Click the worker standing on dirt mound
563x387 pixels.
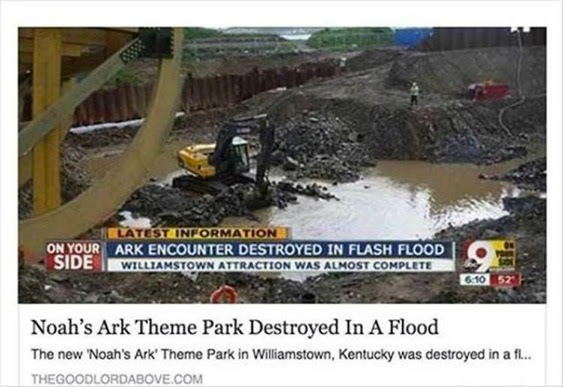coord(414,94)
